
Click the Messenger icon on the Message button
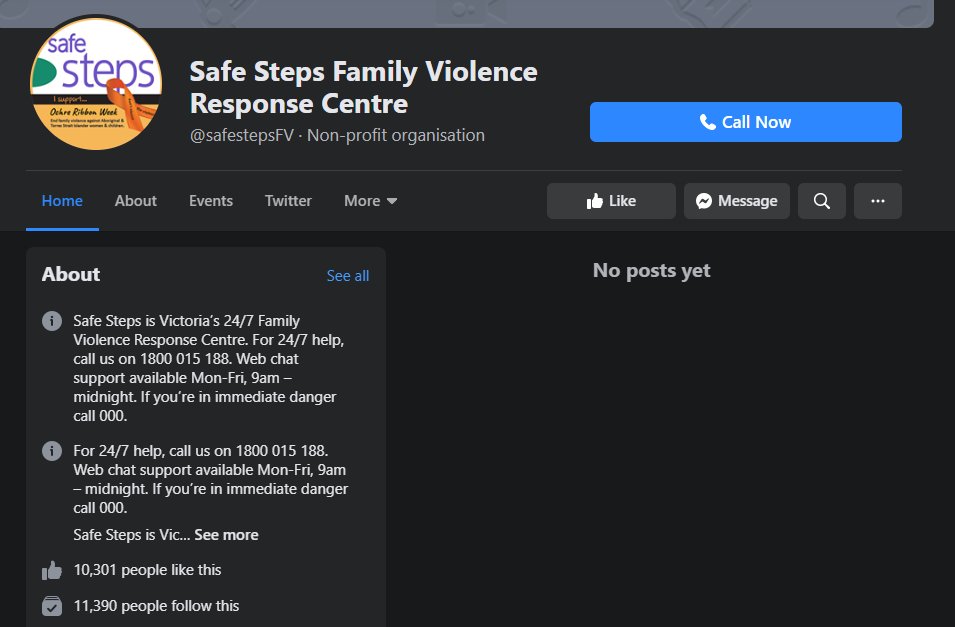click(705, 200)
